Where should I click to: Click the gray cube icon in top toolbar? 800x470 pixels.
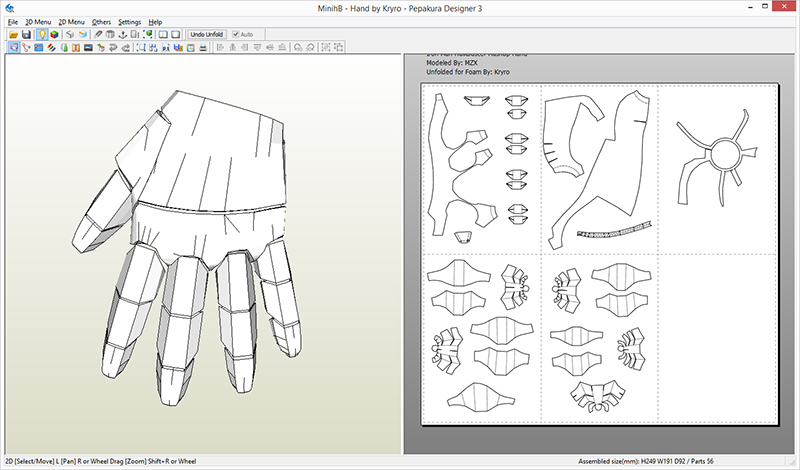point(70,35)
